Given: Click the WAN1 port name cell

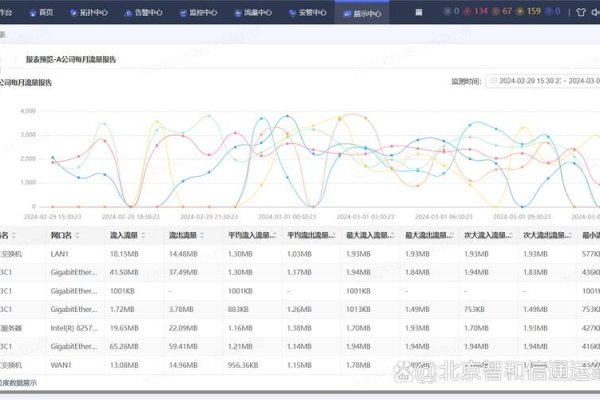Looking at the screenshot, I should [x=61, y=365].
